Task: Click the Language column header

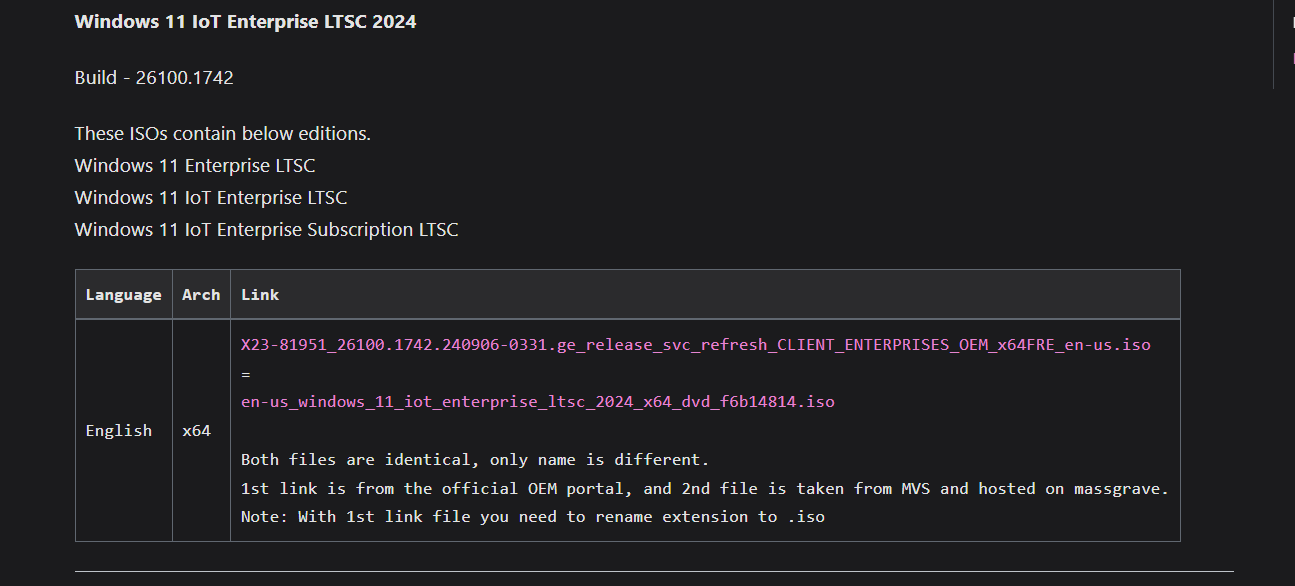Action: click(124, 295)
